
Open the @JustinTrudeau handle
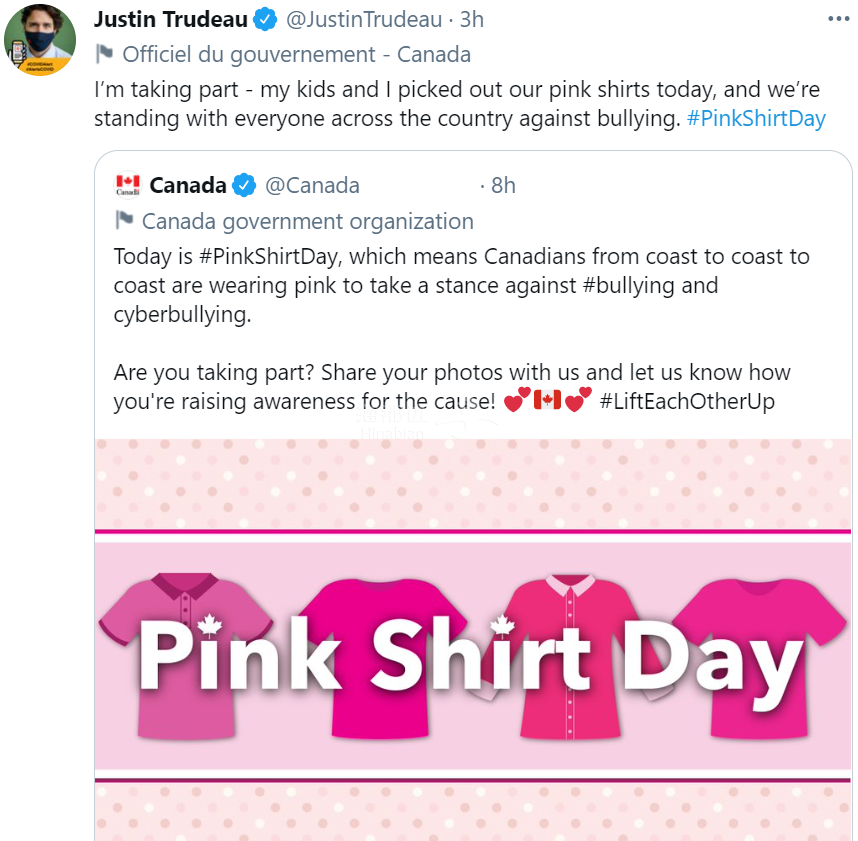[x=364, y=20]
